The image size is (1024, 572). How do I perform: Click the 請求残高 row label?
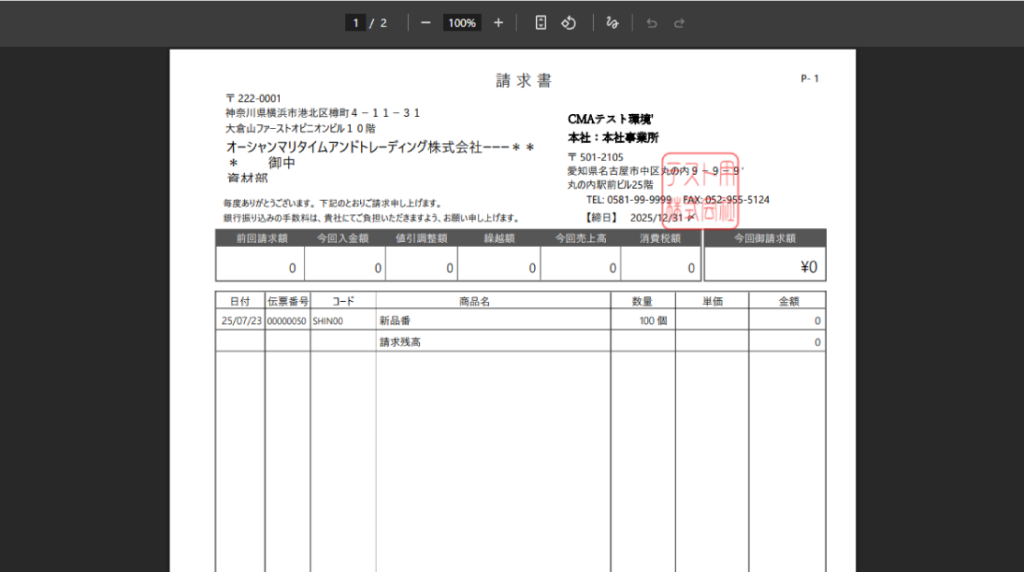coord(400,342)
